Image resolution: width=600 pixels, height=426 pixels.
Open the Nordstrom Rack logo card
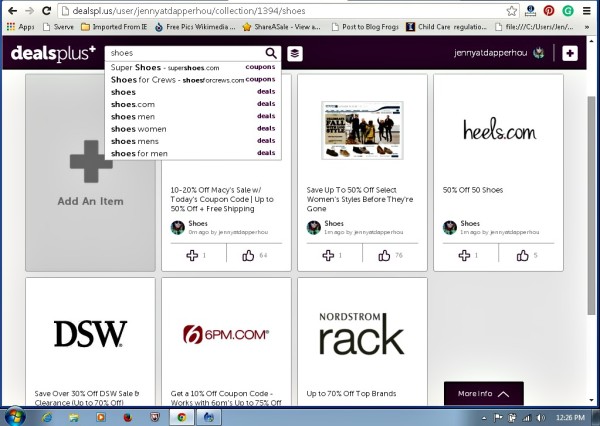(362, 334)
